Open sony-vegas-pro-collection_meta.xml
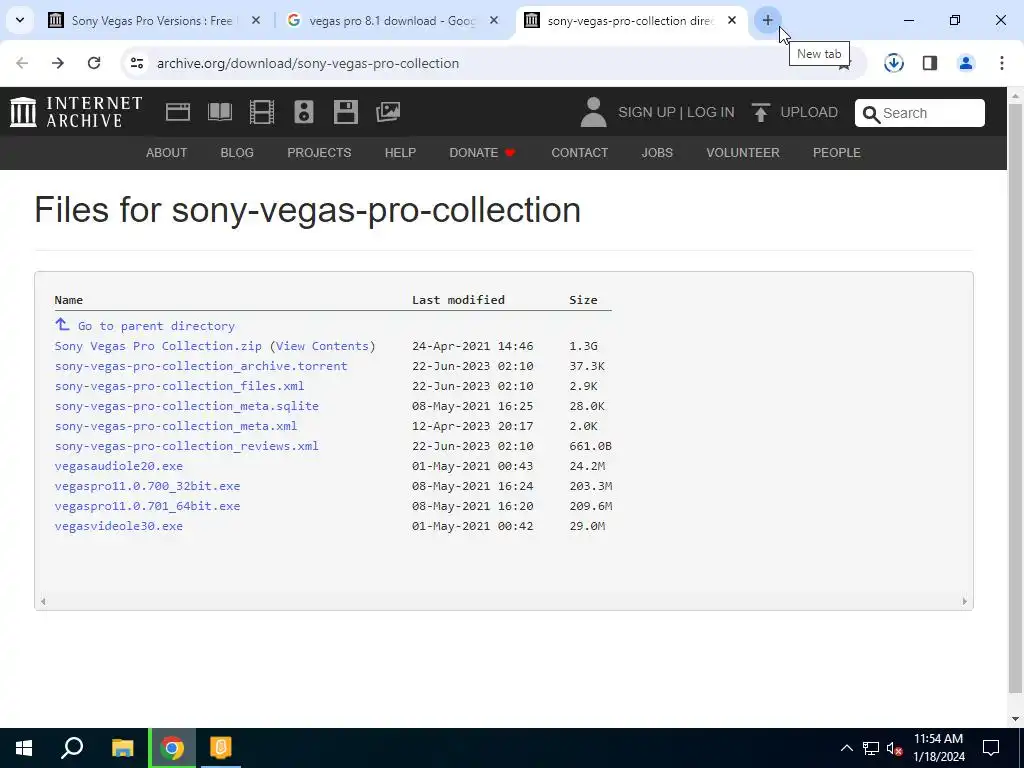The width and height of the screenshot is (1024, 768). 176,426
